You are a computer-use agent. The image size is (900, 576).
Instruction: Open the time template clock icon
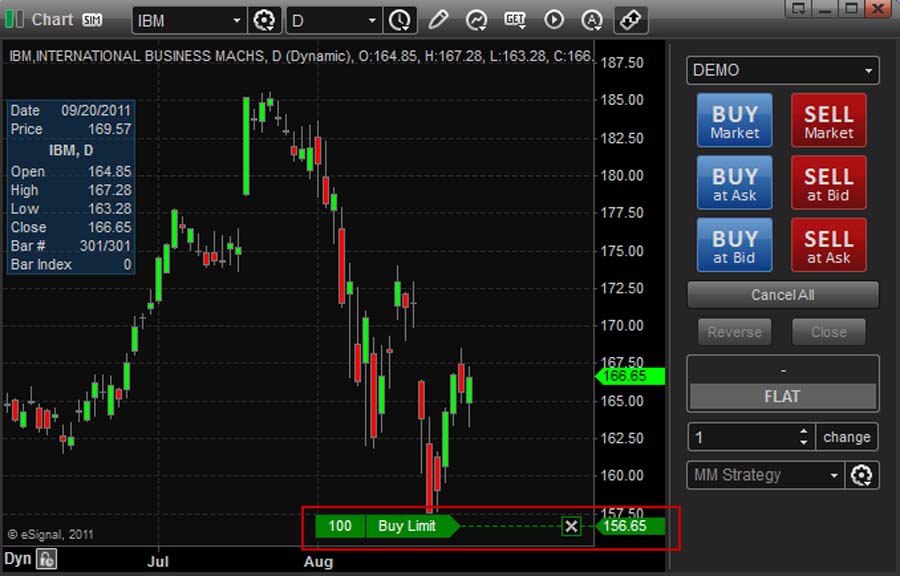tap(400, 21)
